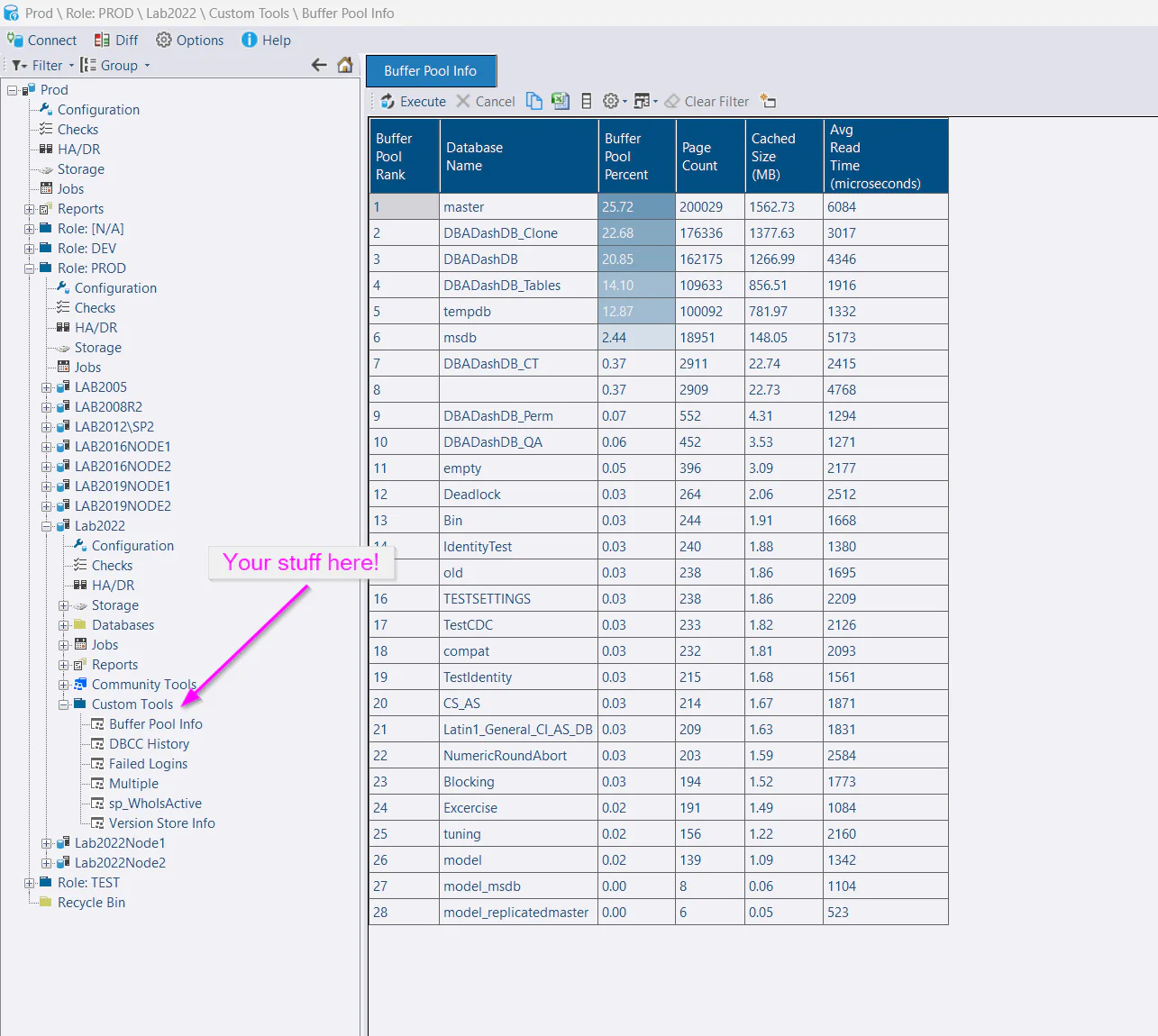
Task: Switch to the Buffer Pool Info tab
Action: 431,70
